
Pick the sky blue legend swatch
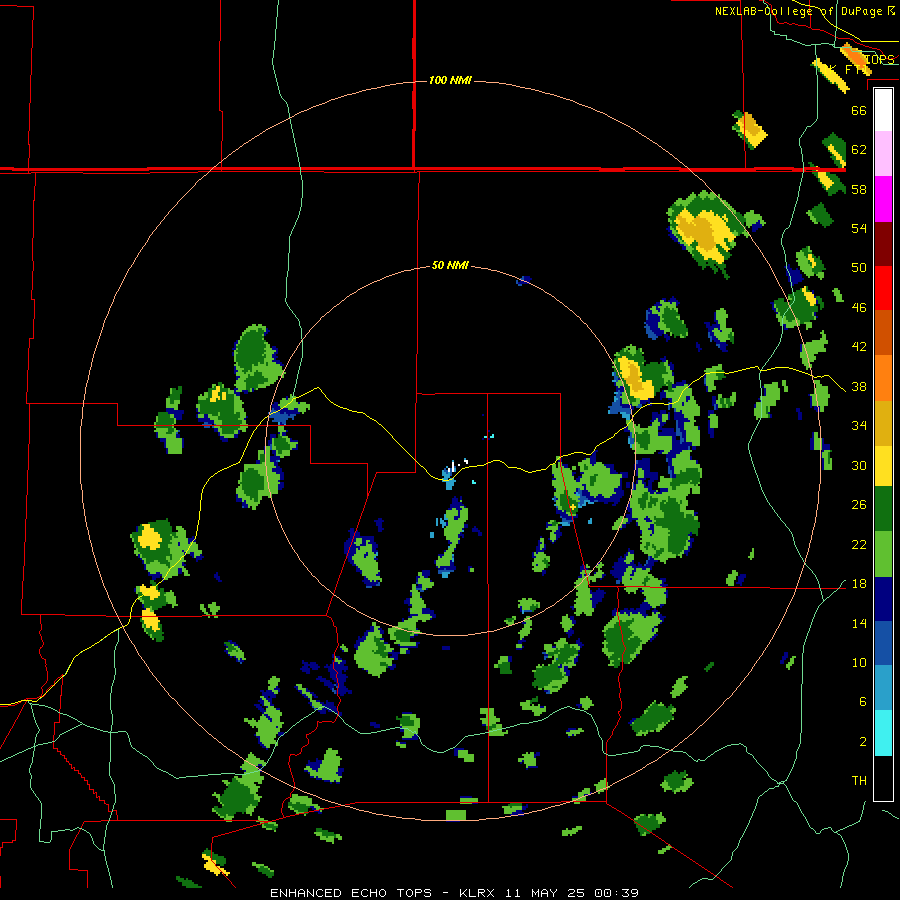(x=883, y=688)
